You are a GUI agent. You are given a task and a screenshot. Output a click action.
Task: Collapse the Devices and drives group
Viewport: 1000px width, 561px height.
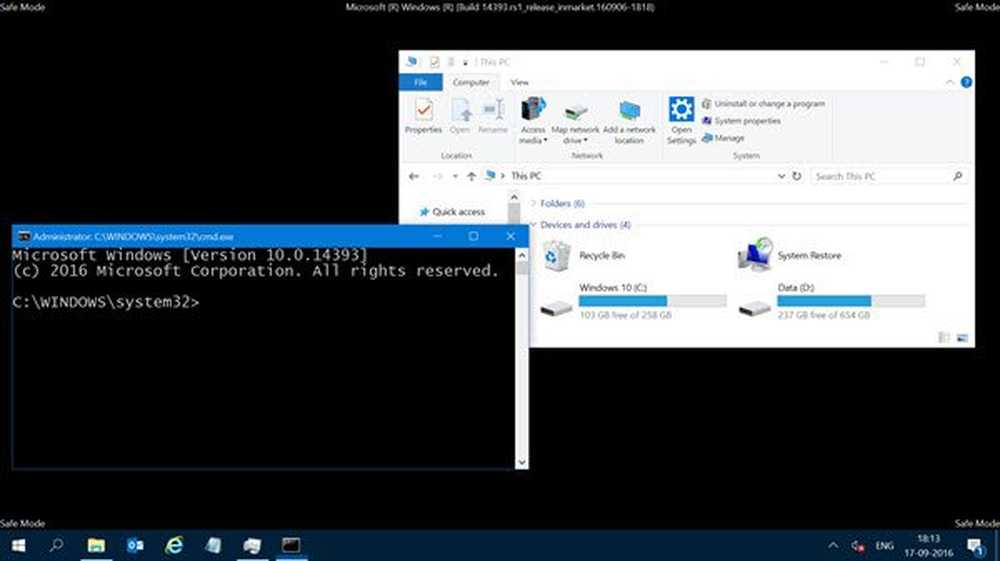(533, 224)
